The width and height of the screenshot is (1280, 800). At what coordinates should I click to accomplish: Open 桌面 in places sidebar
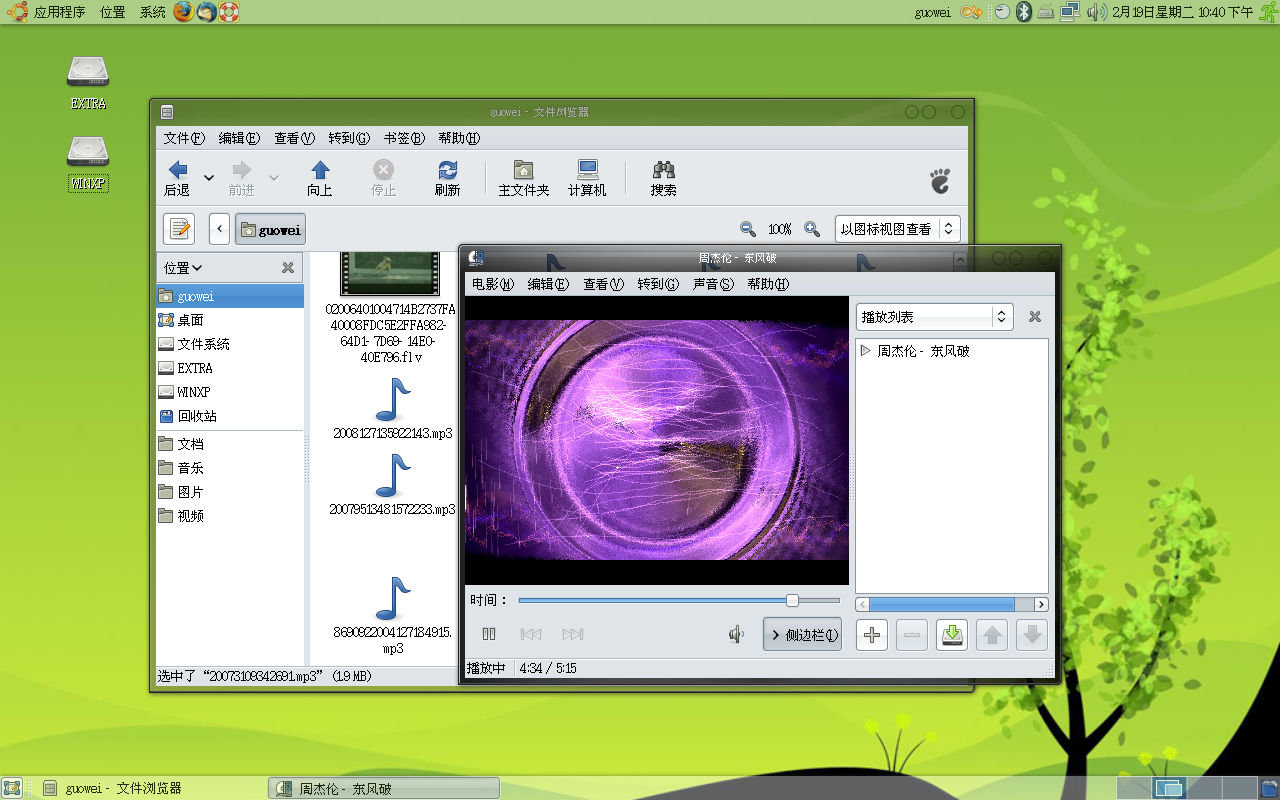click(230, 320)
